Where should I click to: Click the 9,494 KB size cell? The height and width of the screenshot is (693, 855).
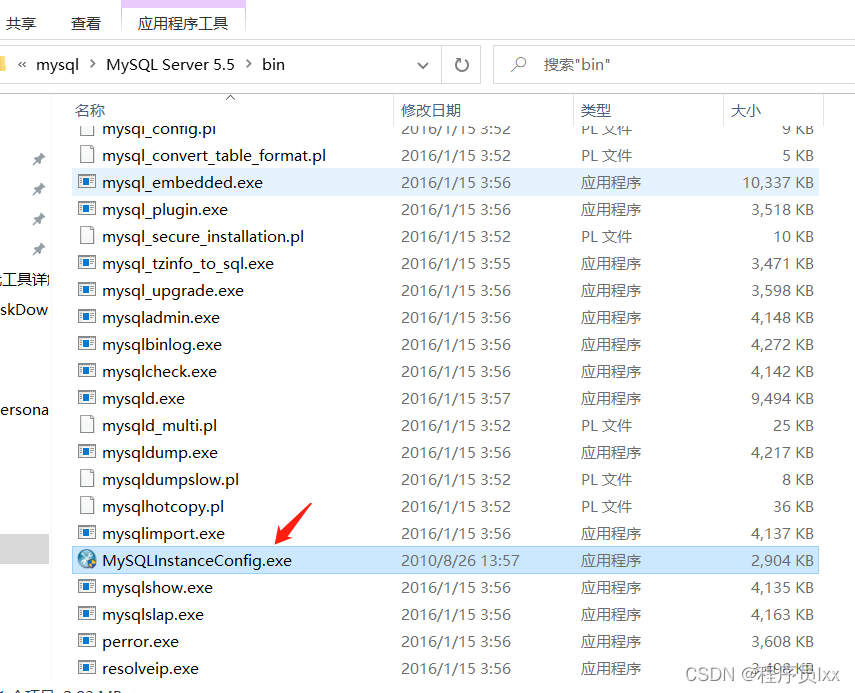pos(782,399)
